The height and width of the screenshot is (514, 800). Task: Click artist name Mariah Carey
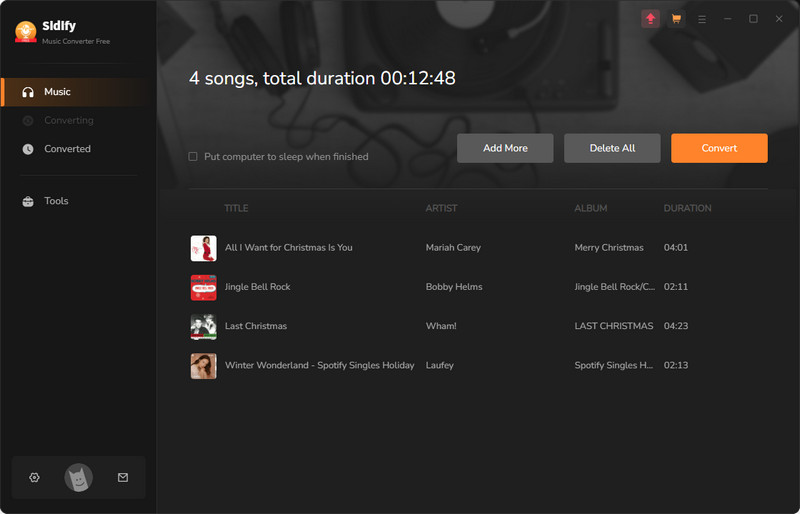454,248
